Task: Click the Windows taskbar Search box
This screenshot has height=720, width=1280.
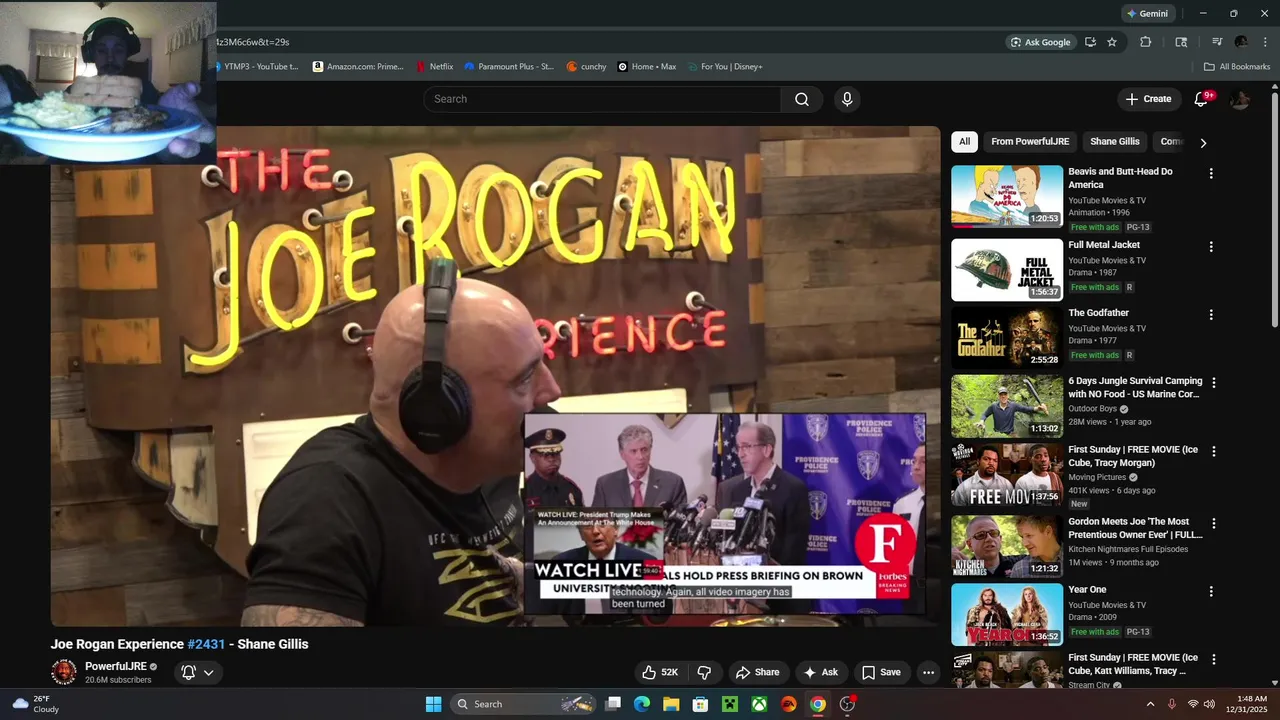Action: (524, 704)
